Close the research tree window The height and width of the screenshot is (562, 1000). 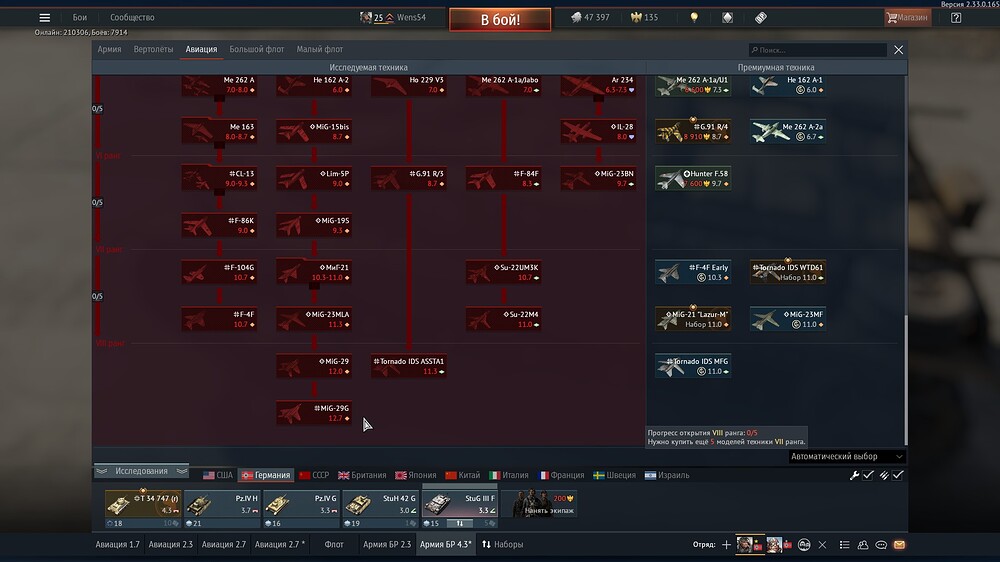[898, 50]
